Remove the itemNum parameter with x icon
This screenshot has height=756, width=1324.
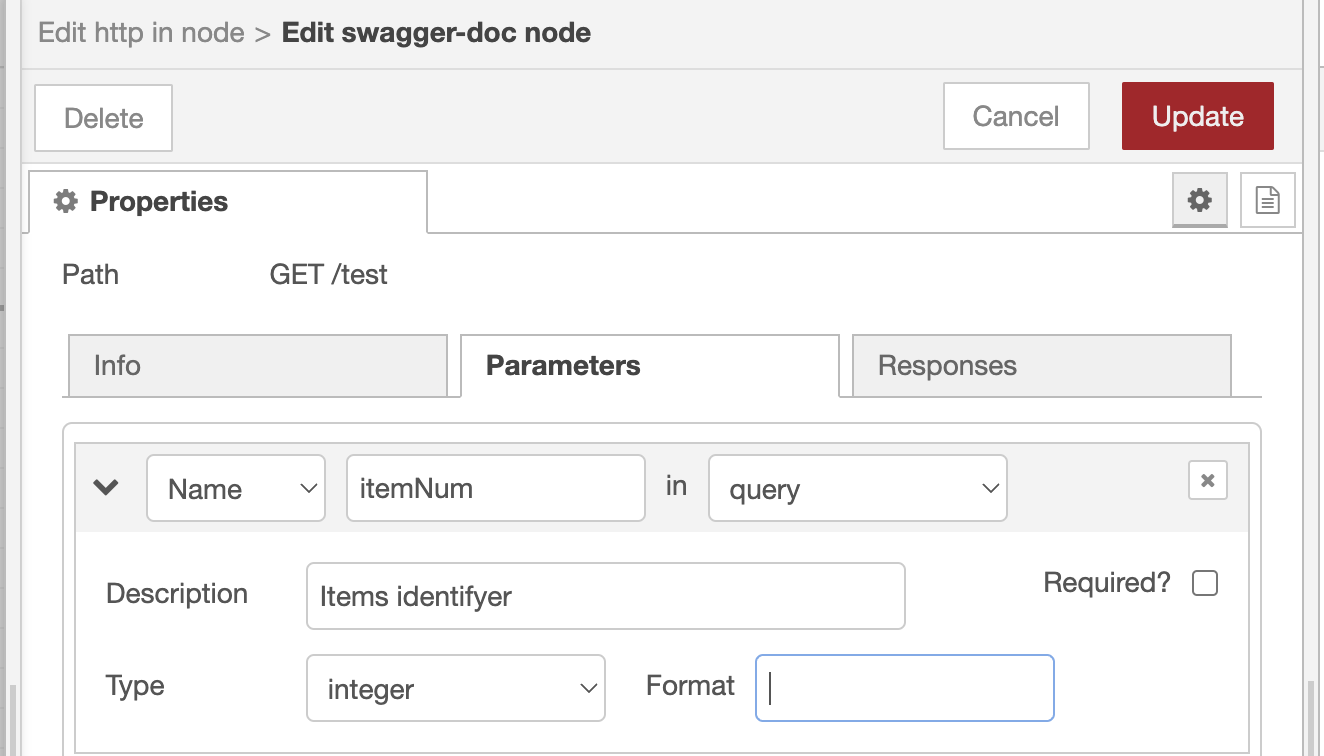point(1207,481)
